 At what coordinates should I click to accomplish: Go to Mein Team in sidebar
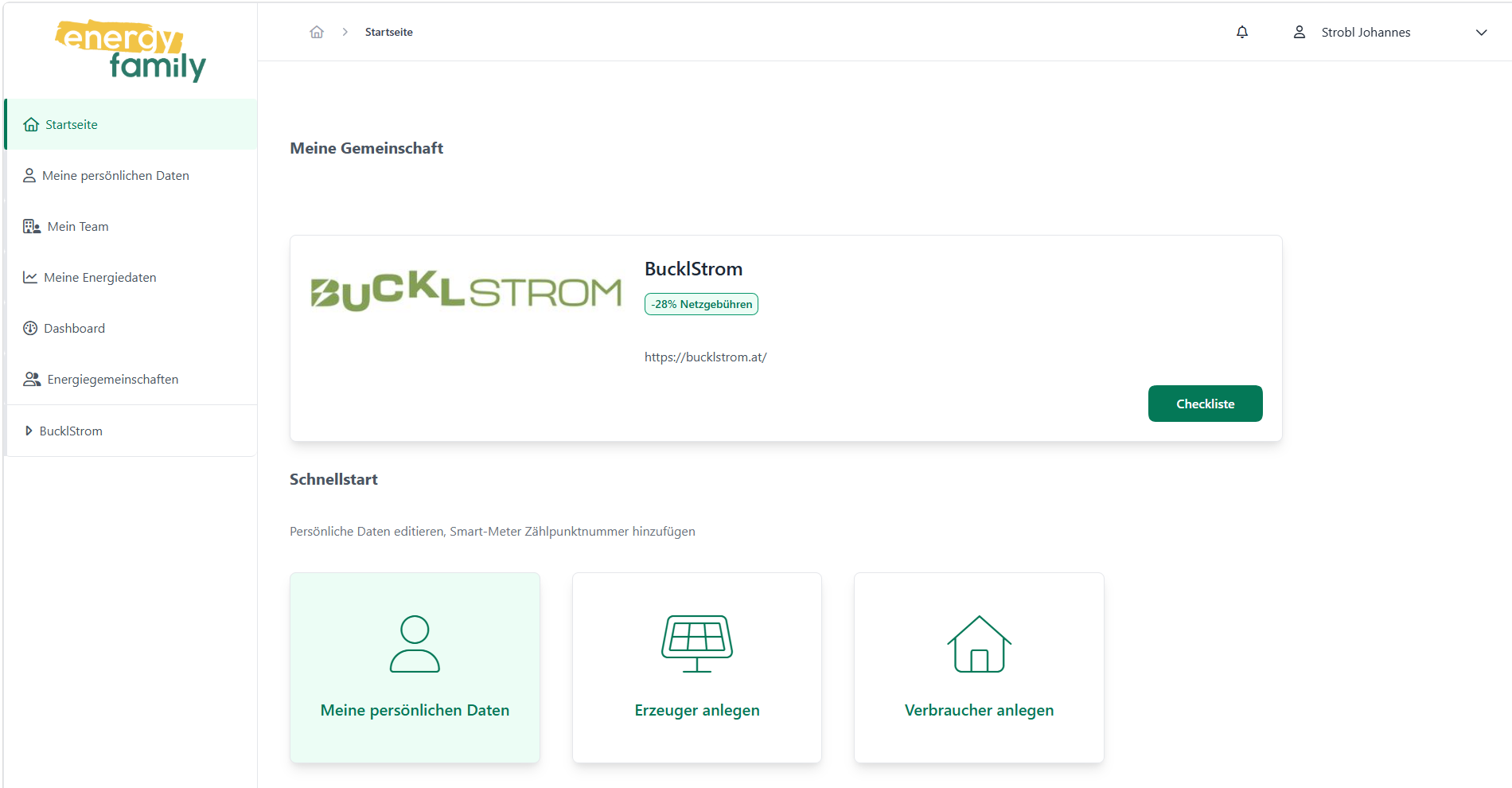(131, 226)
